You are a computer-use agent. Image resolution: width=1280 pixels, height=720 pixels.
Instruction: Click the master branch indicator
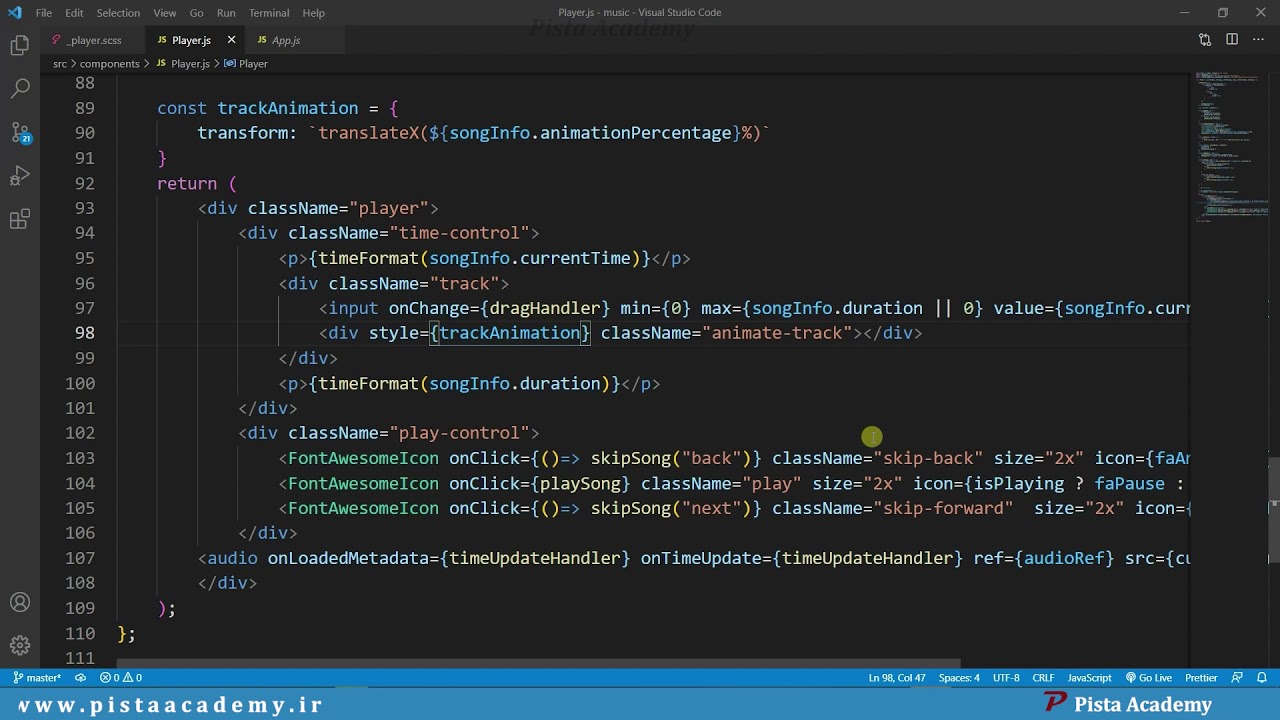[x=37, y=678]
